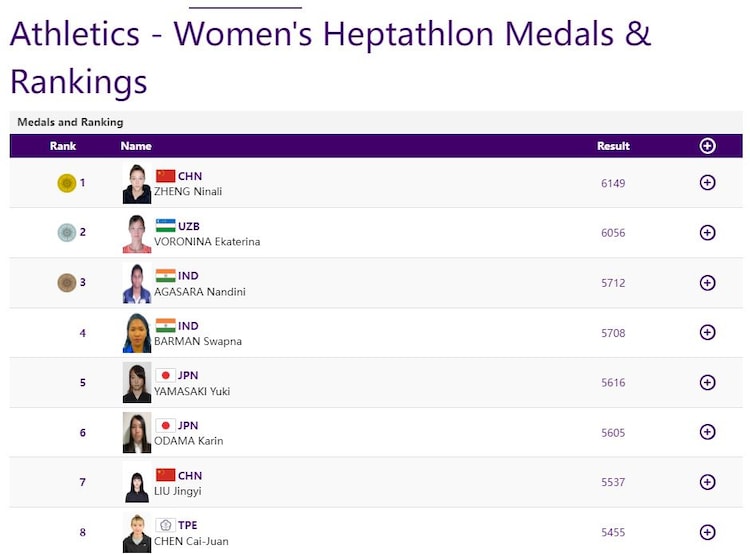Open athlete name BARMAN Swapna
The height and width of the screenshot is (557, 750).
[198, 341]
